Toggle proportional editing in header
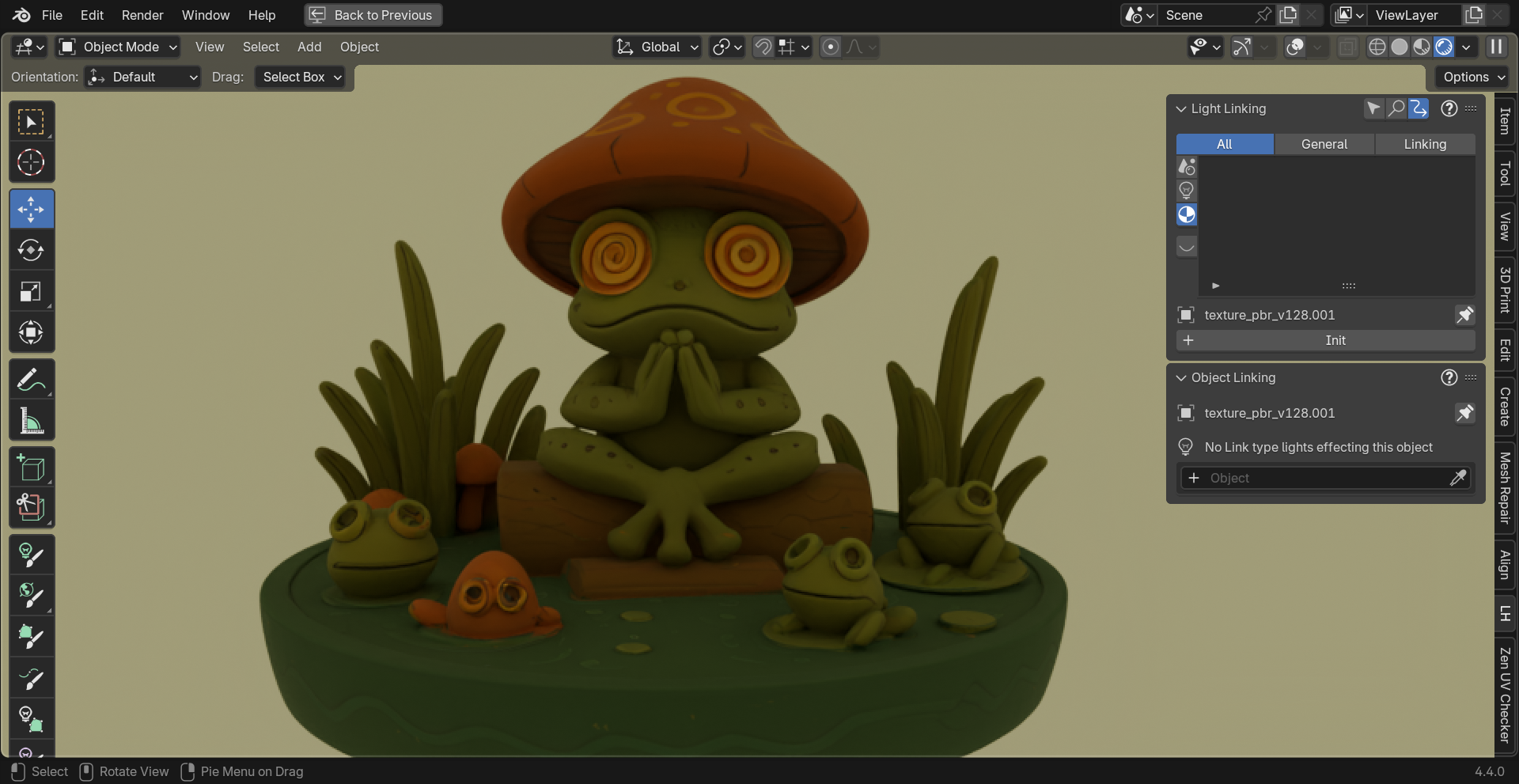This screenshot has width=1519, height=784. [830, 47]
